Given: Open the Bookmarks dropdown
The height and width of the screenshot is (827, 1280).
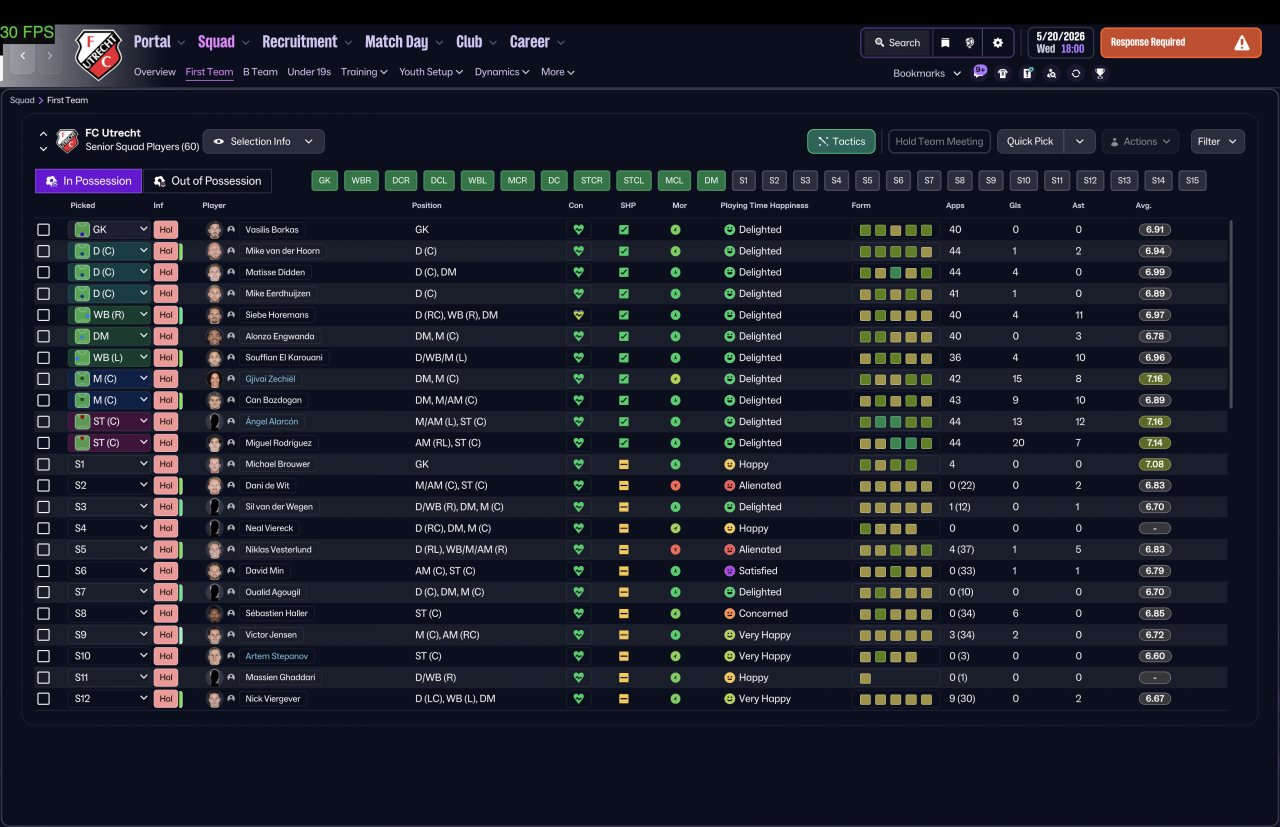Looking at the screenshot, I should [x=927, y=73].
